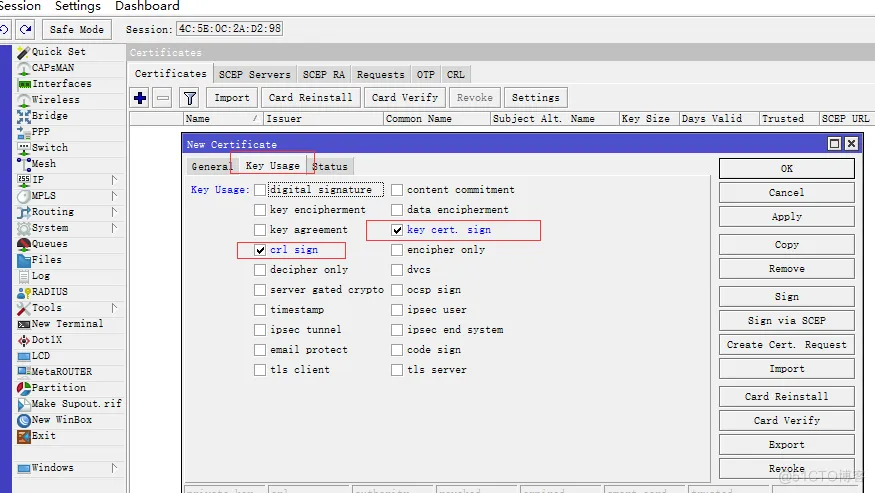Open the RADIUS sidebar entry

point(50,292)
